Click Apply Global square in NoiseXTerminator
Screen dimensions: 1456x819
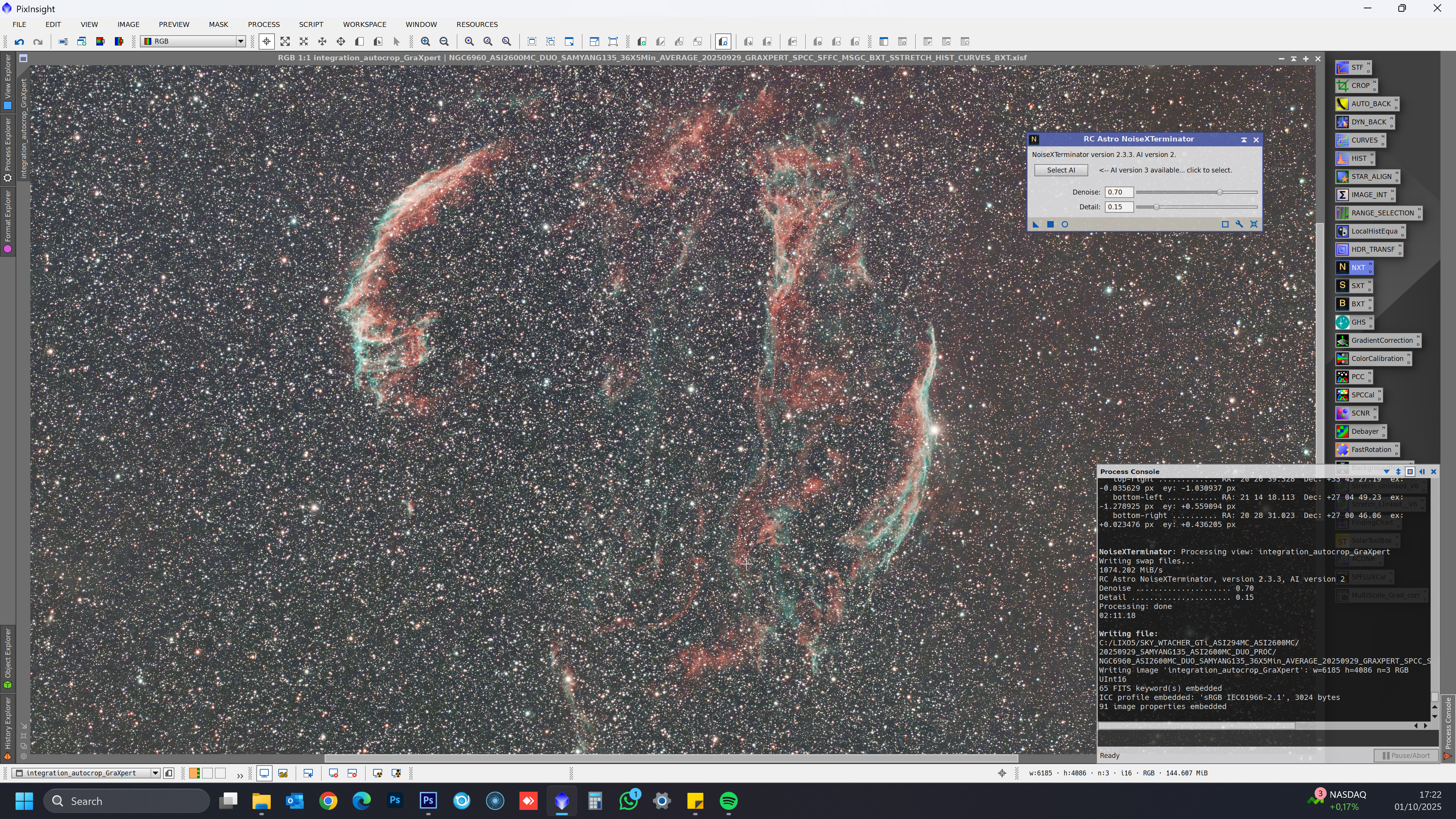[x=1050, y=224]
